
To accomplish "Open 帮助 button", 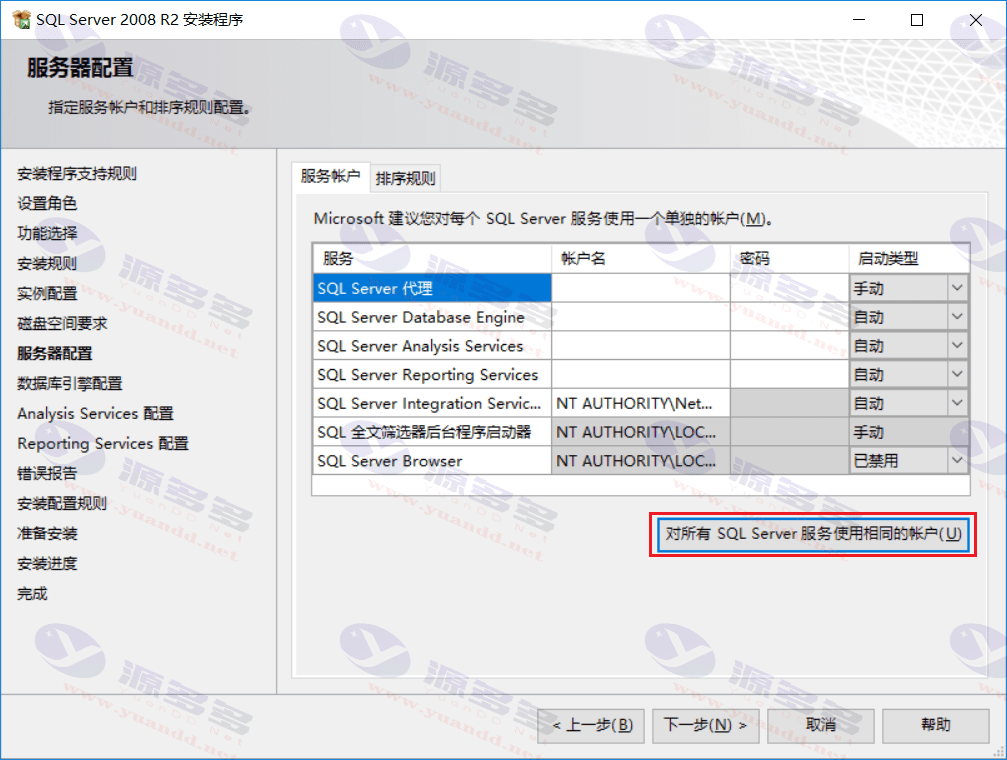I will click(x=936, y=725).
